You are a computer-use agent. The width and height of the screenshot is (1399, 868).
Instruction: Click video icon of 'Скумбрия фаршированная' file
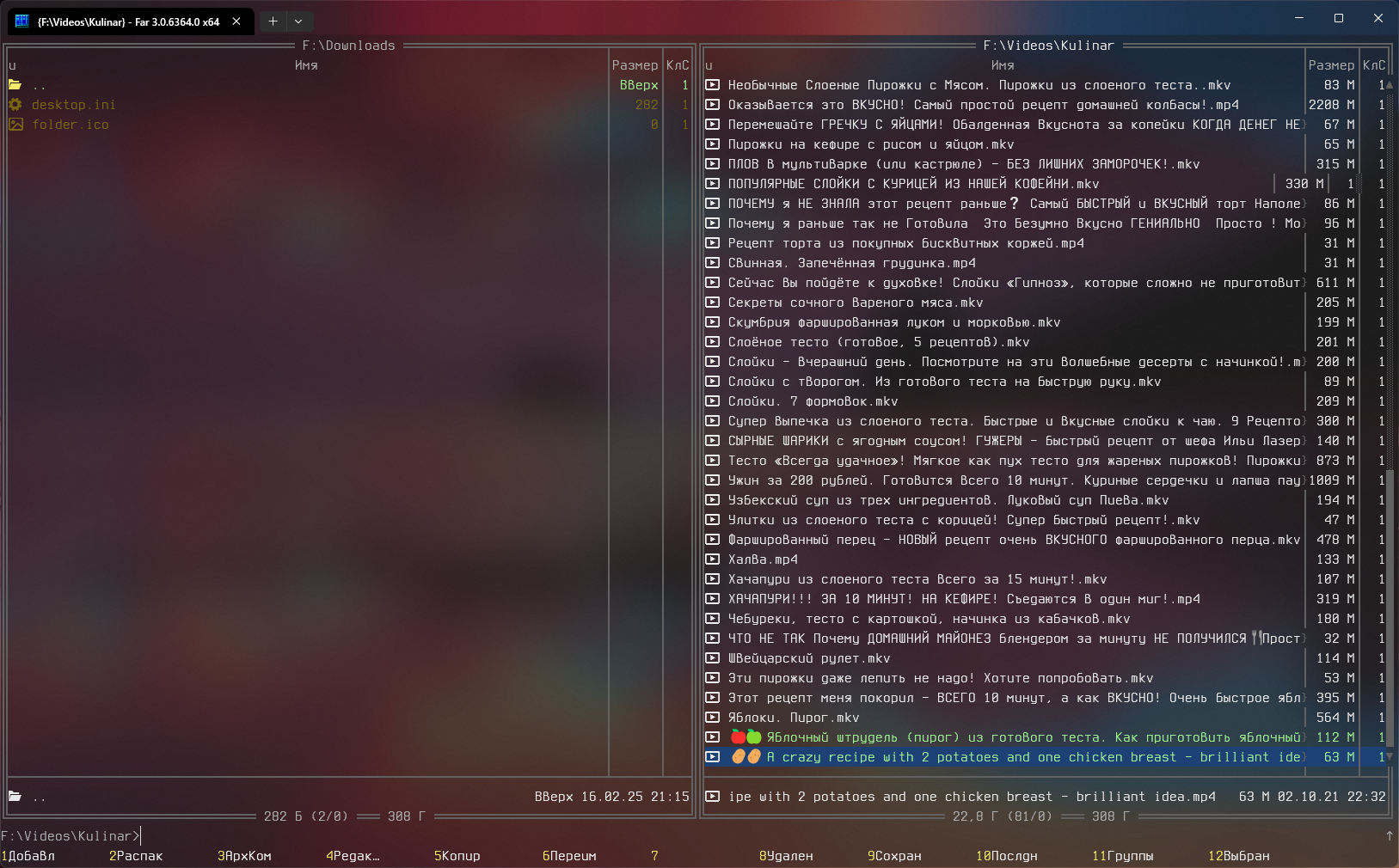coord(712,322)
